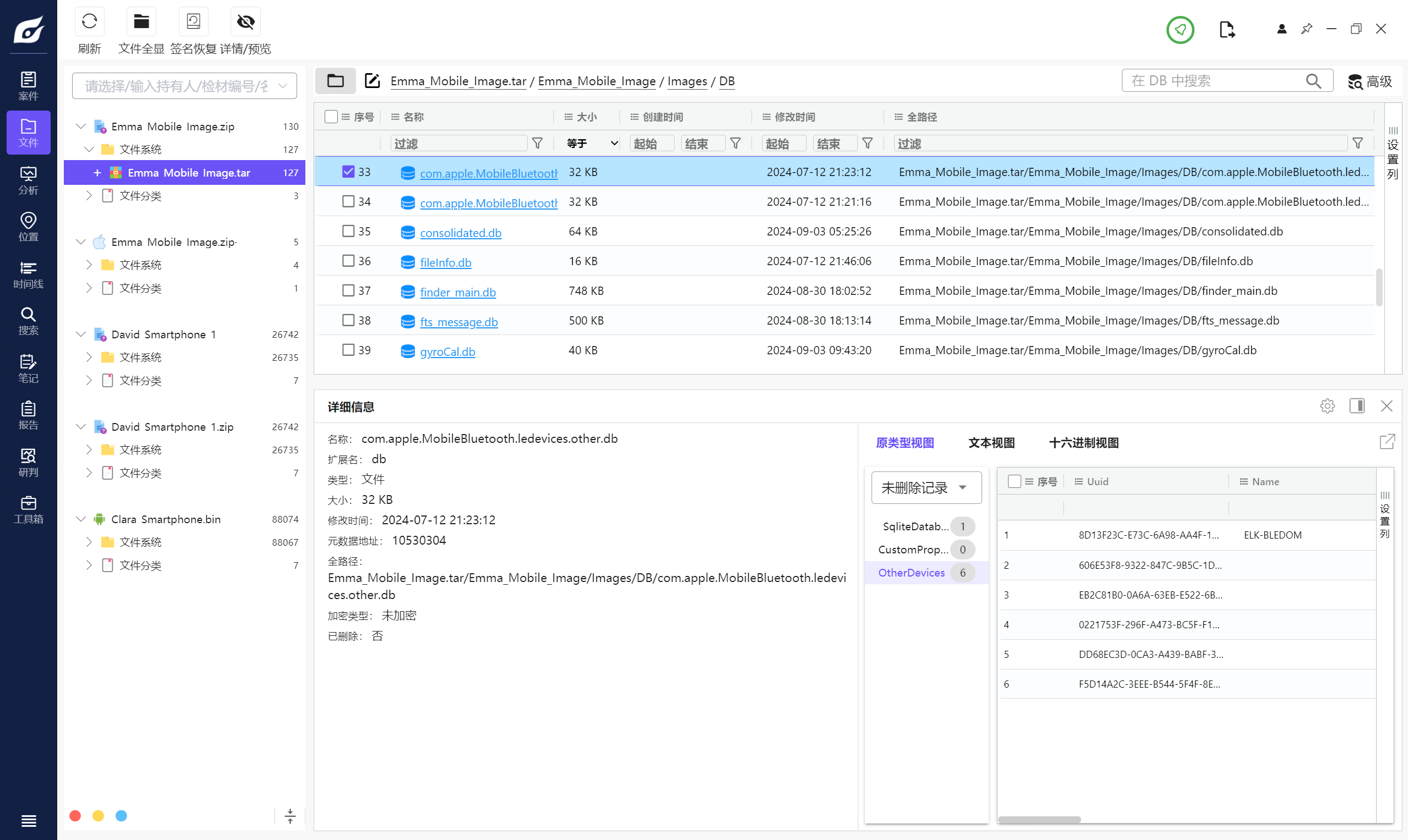Image resolution: width=1408 pixels, height=840 pixels.
Task: Click the red color dot tag
Action: pyautogui.click(x=75, y=816)
